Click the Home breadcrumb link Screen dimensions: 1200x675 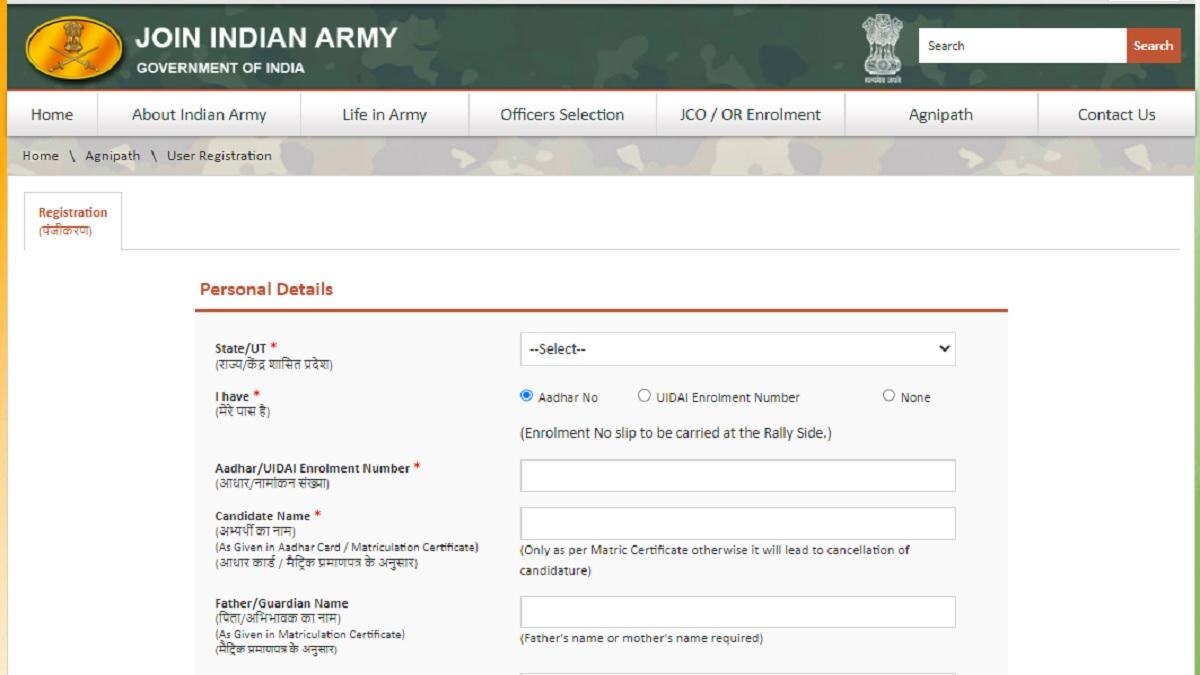coord(40,156)
